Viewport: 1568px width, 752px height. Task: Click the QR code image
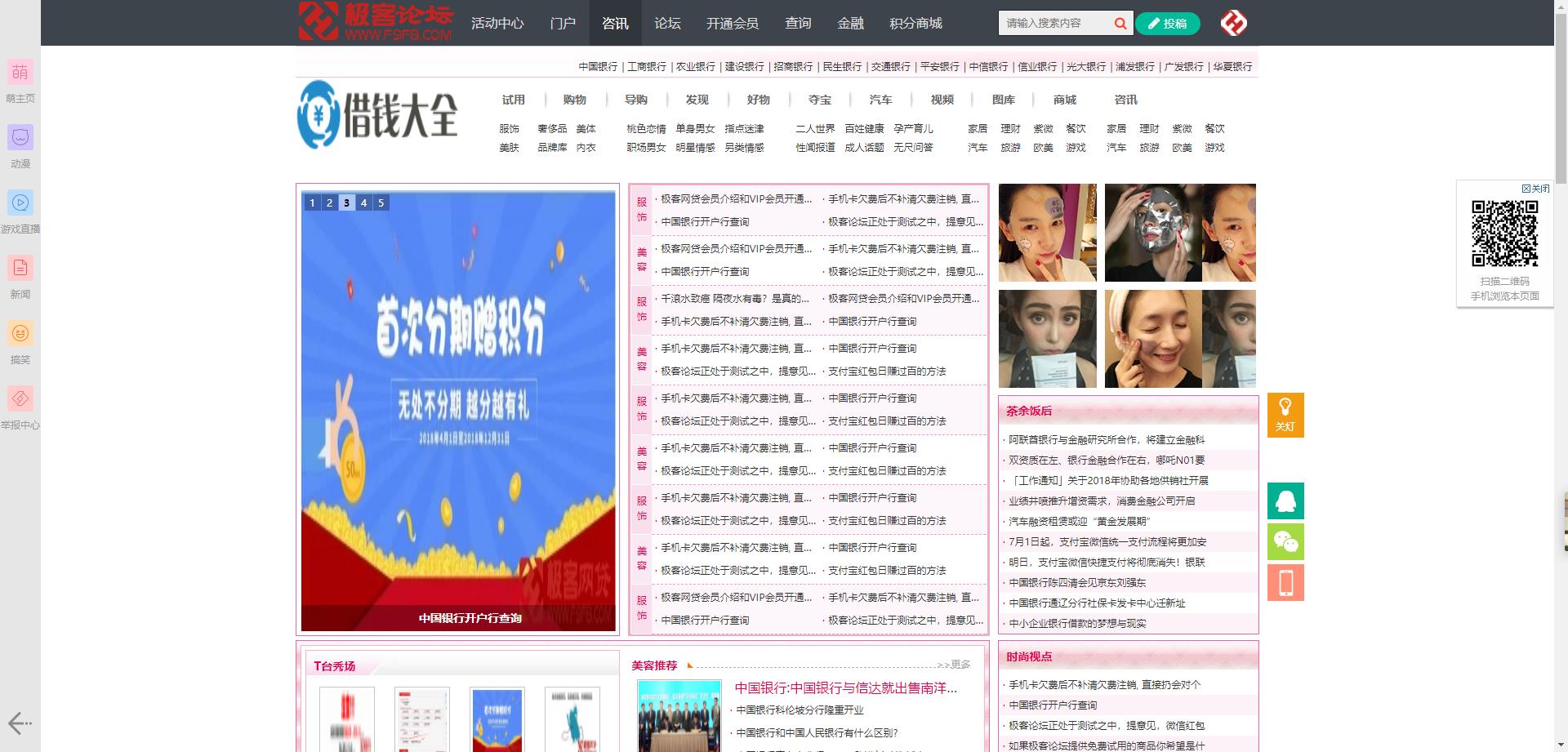1504,234
